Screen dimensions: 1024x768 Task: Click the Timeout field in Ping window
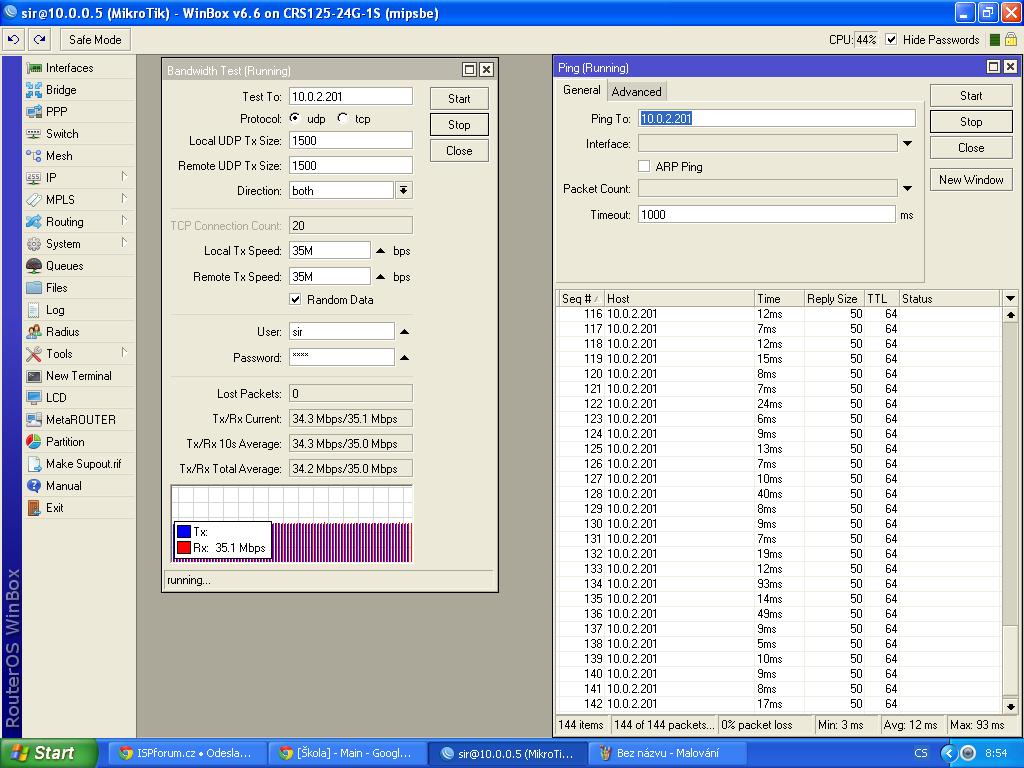pyautogui.click(x=767, y=215)
